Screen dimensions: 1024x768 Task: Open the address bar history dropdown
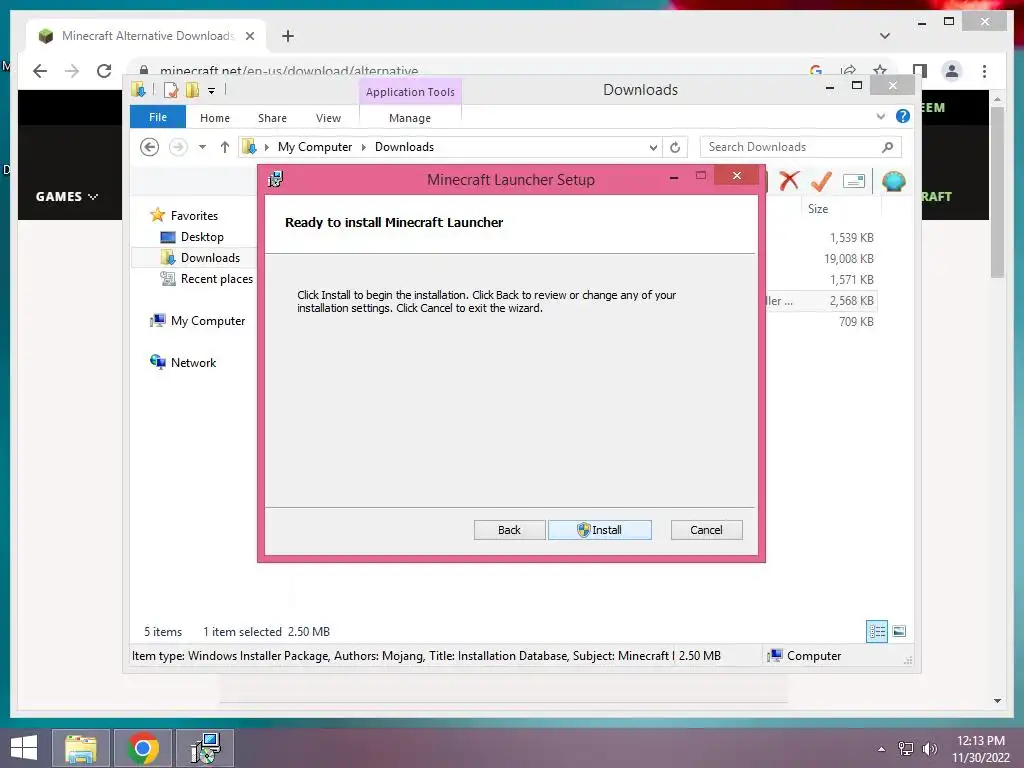point(653,148)
